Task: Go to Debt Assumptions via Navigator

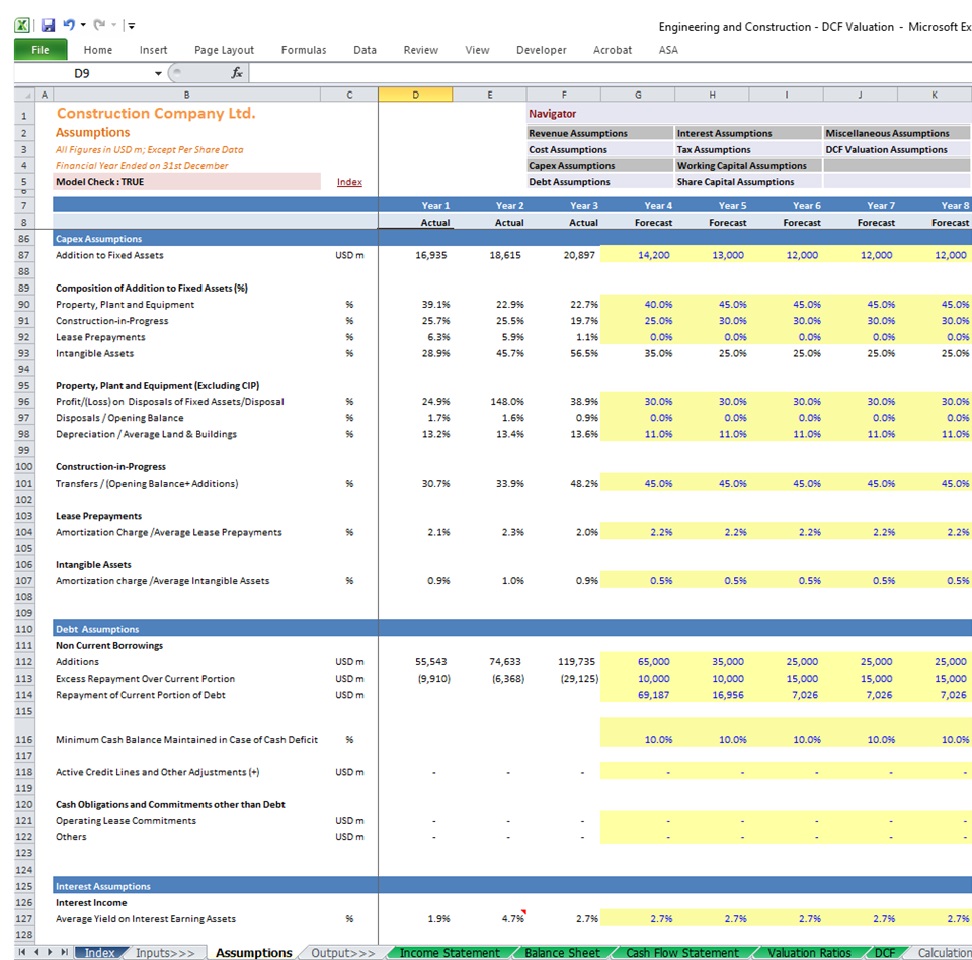Action: coord(599,182)
